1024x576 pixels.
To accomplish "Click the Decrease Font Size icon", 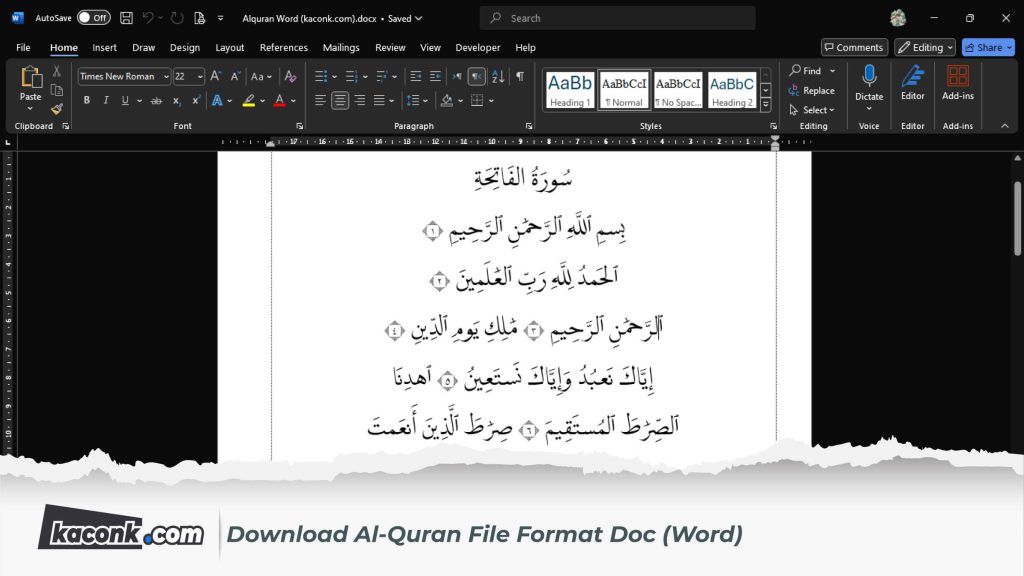I will point(235,76).
